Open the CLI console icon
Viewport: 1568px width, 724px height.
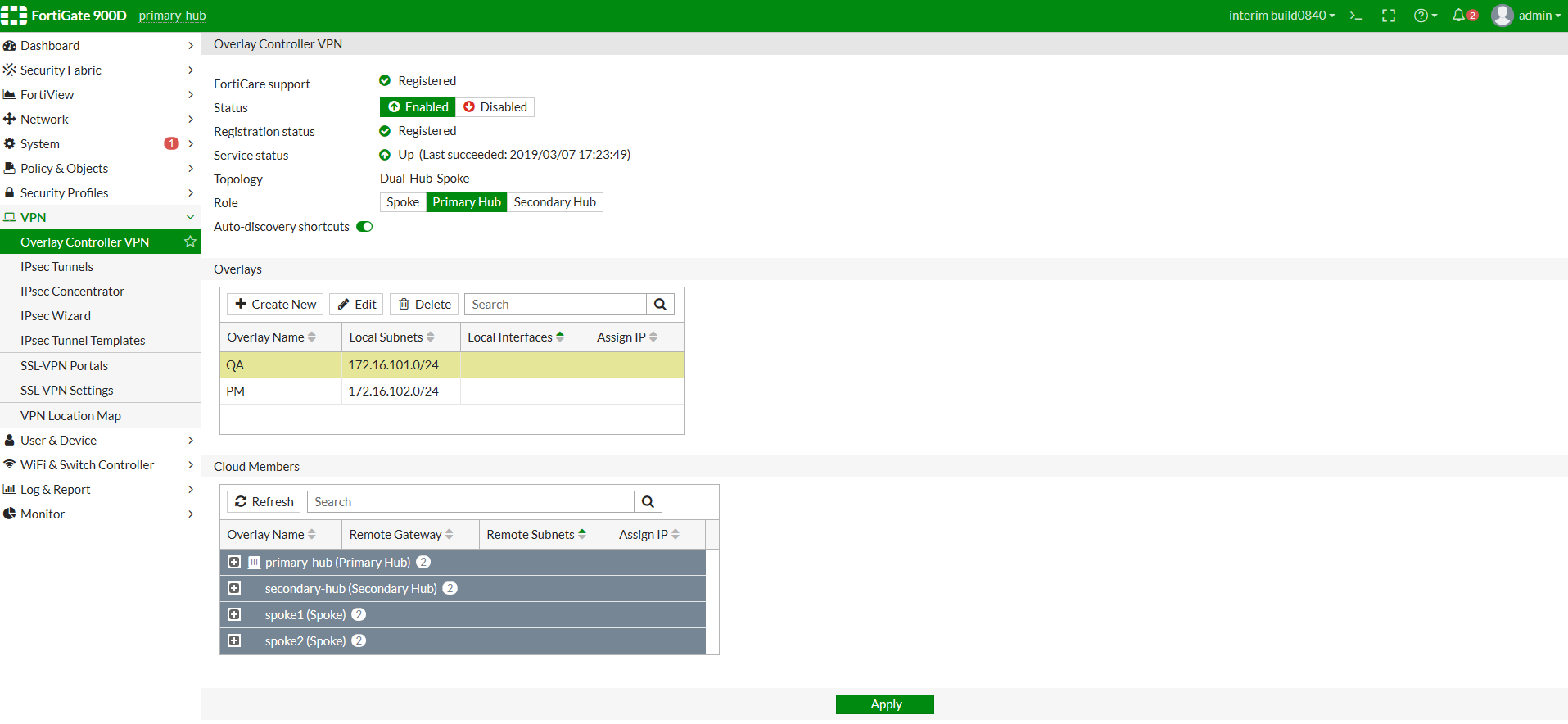coord(1356,16)
